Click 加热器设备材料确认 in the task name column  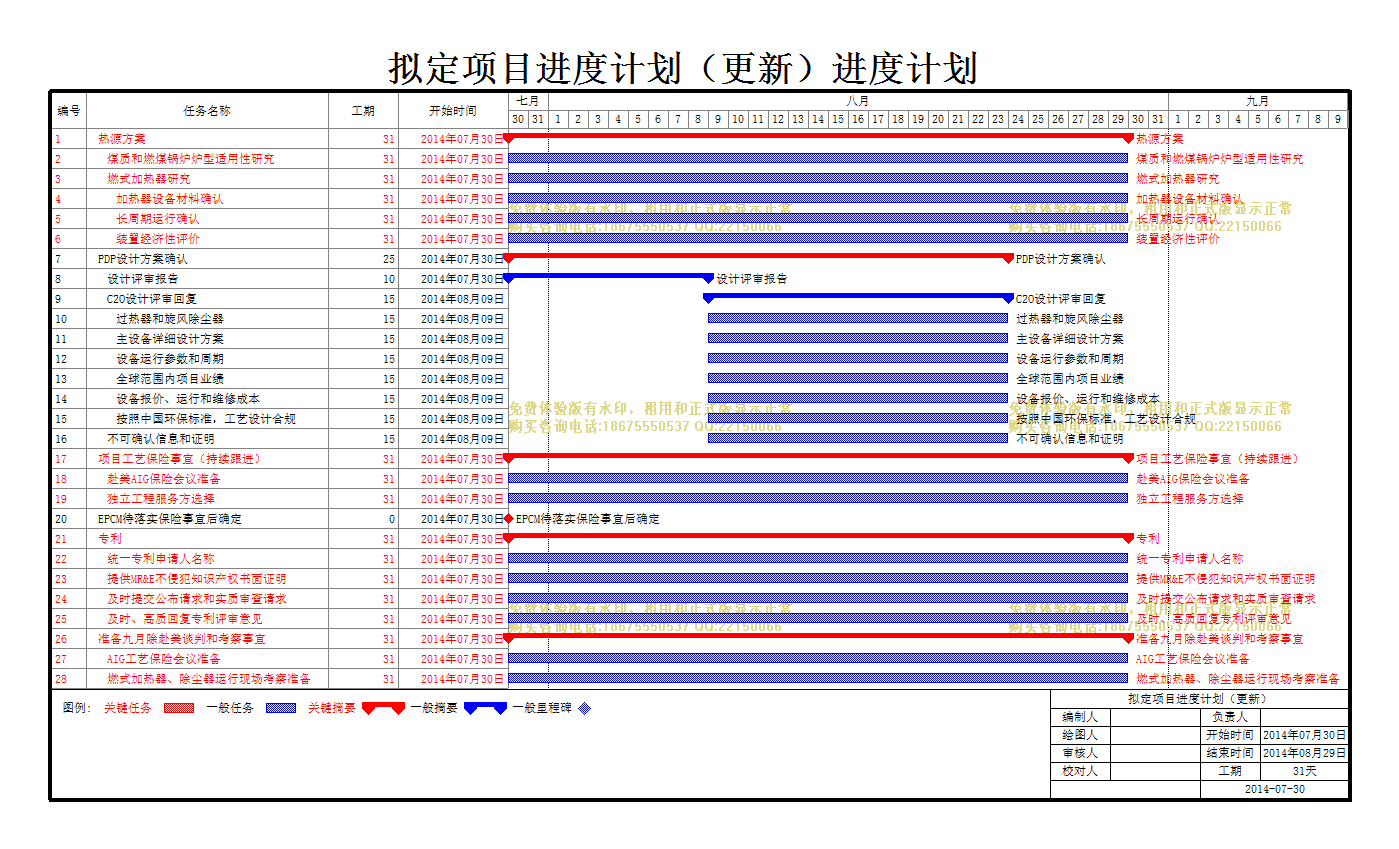pos(170,199)
